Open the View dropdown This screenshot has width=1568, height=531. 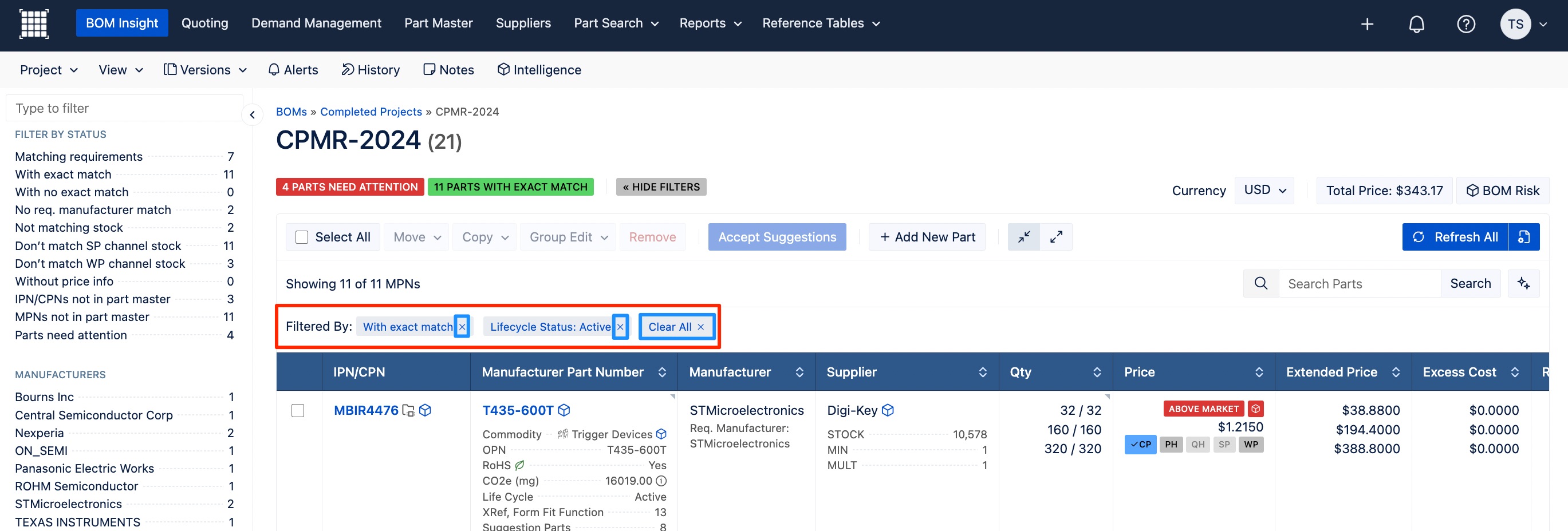coord(120,70)
